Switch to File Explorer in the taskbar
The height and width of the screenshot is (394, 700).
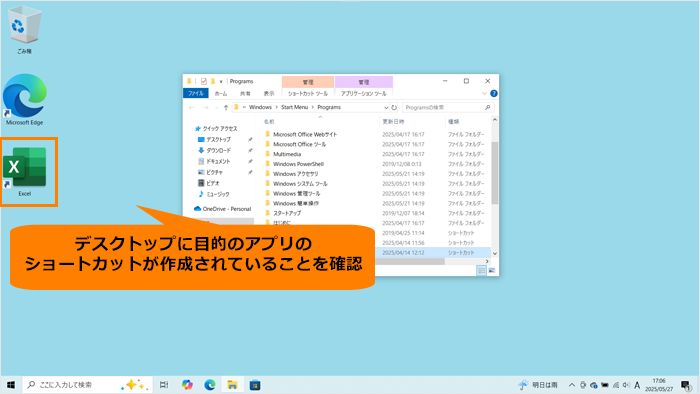click(232, 385)
